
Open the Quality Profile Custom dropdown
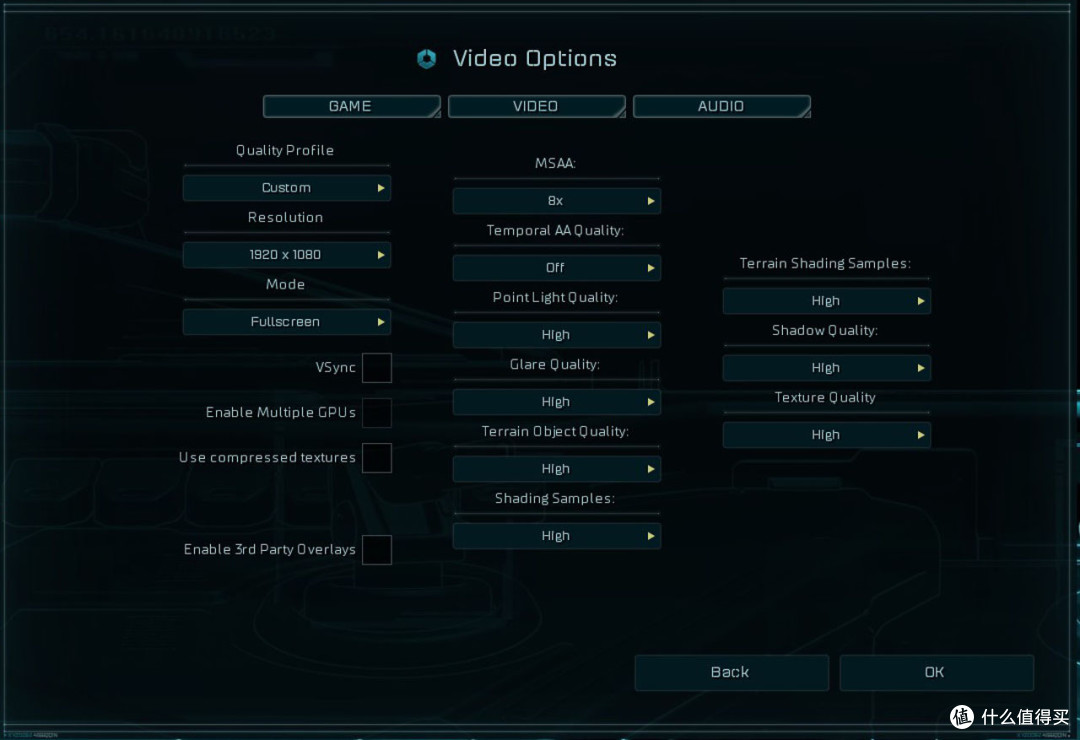[x=287, y=187]
